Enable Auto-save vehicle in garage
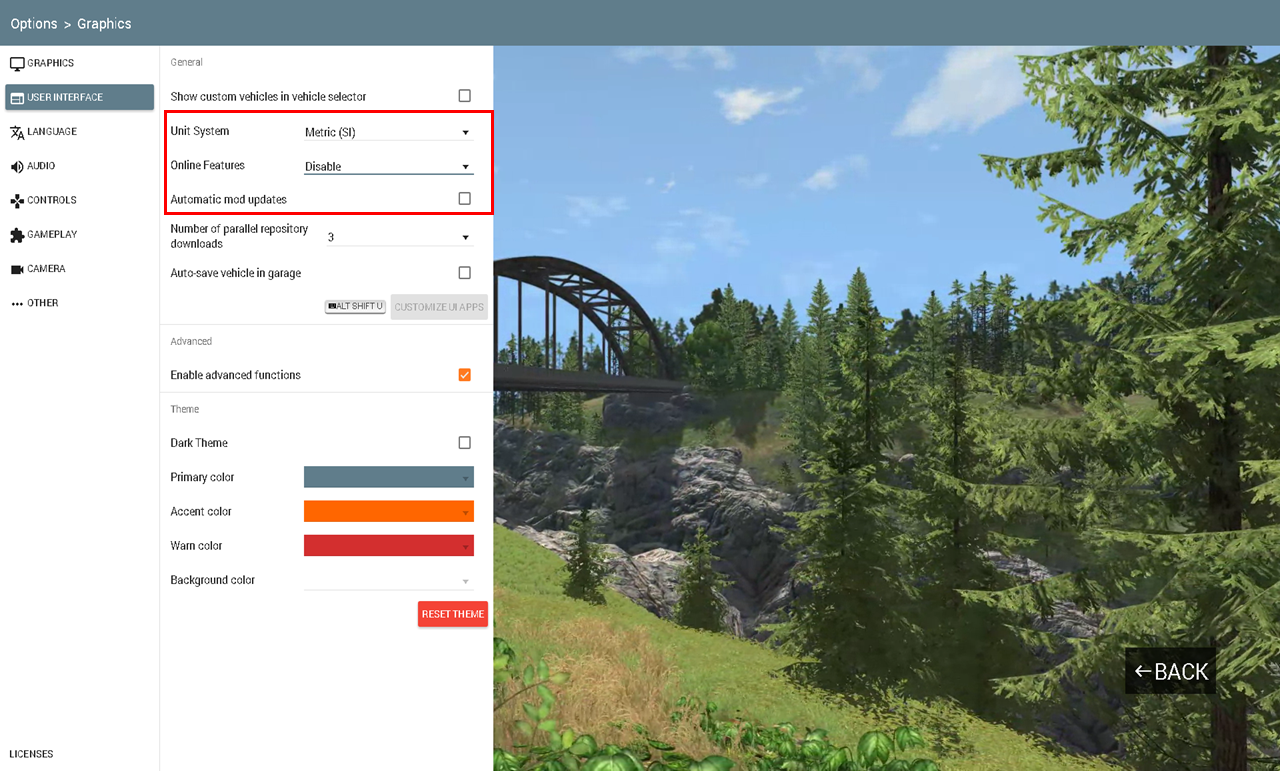Viewport: 1280px width, 771px height. point(464,273)
